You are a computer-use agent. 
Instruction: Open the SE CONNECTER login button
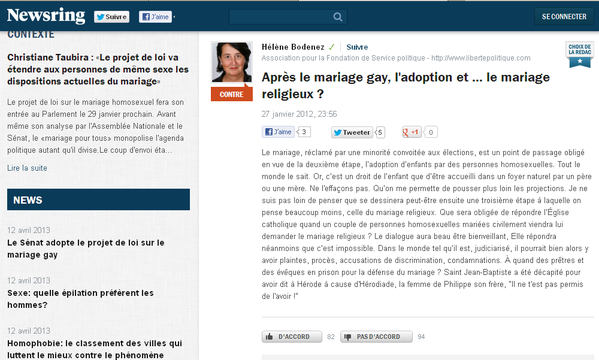point(564,16)
